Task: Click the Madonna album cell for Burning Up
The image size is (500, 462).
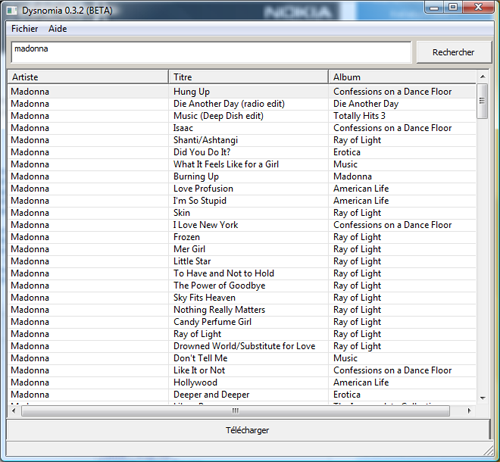Action: (x=353, y=176)
